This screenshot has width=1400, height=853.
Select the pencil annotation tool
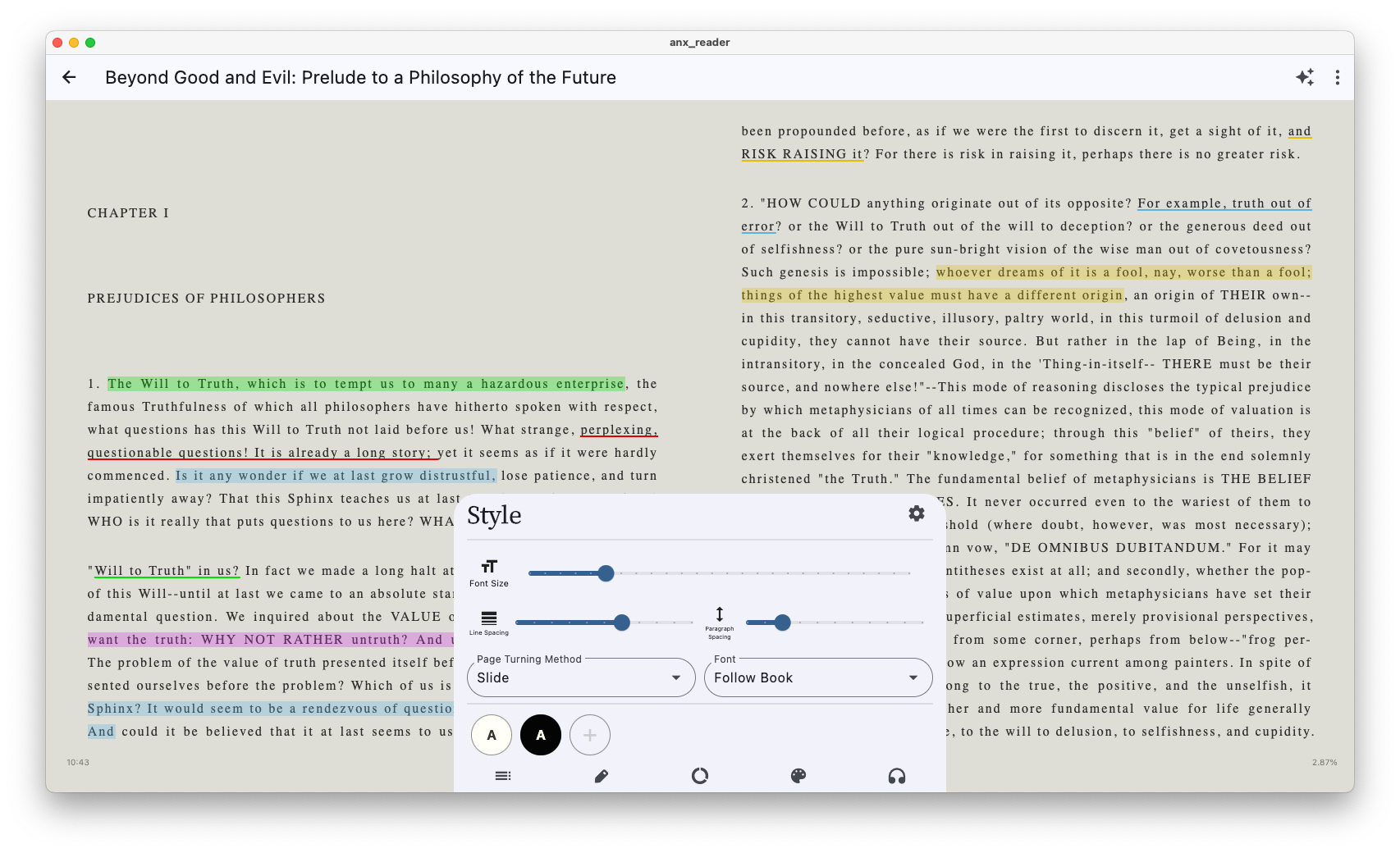tap(602, 775)
